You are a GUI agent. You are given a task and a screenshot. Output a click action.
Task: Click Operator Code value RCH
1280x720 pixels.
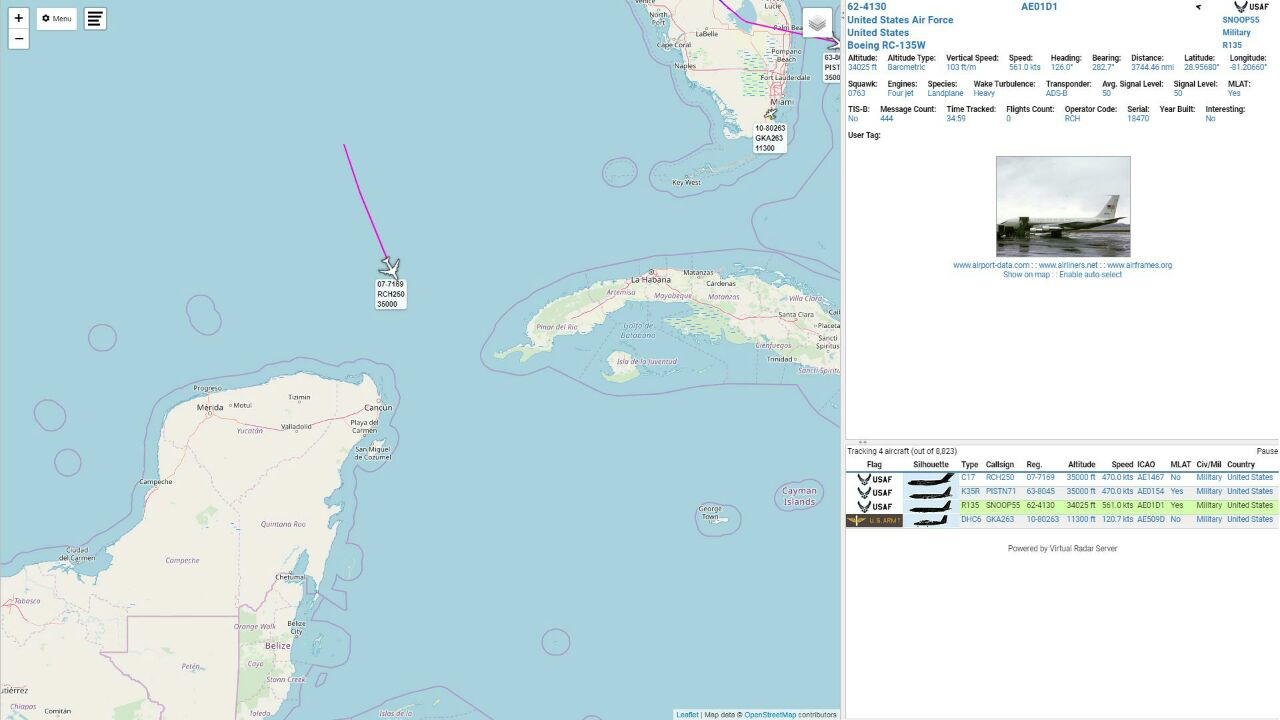point(1072,119)
